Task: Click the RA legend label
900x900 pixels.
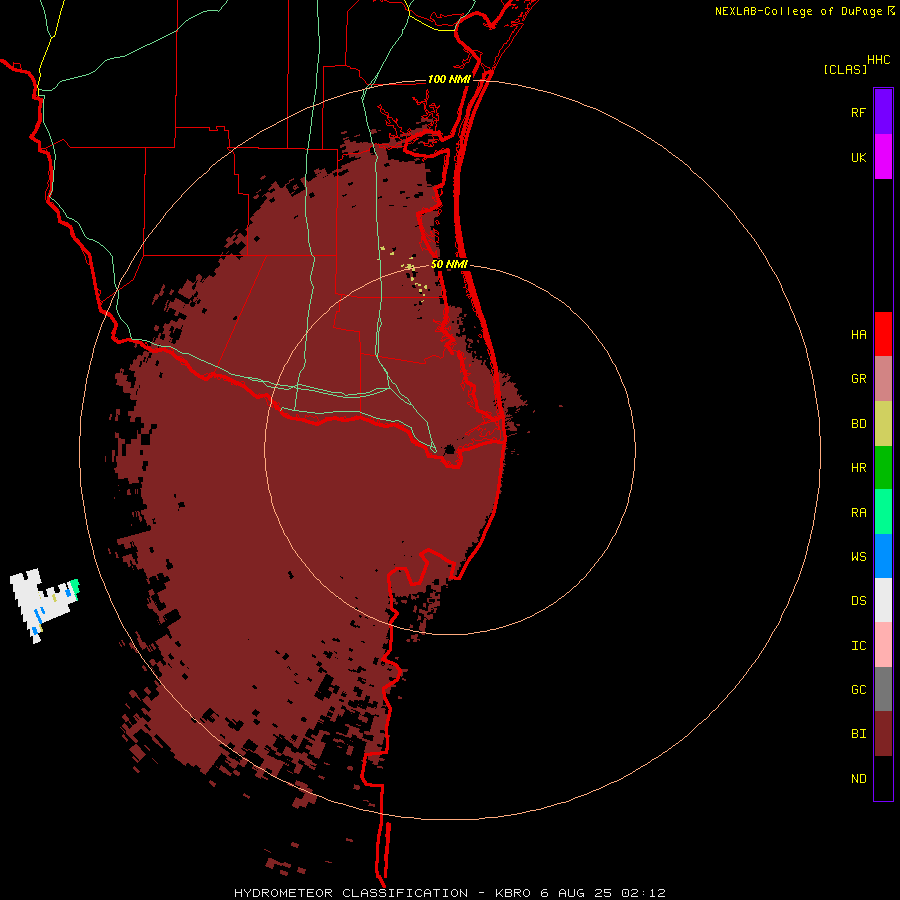Action: tap(858, 513)
